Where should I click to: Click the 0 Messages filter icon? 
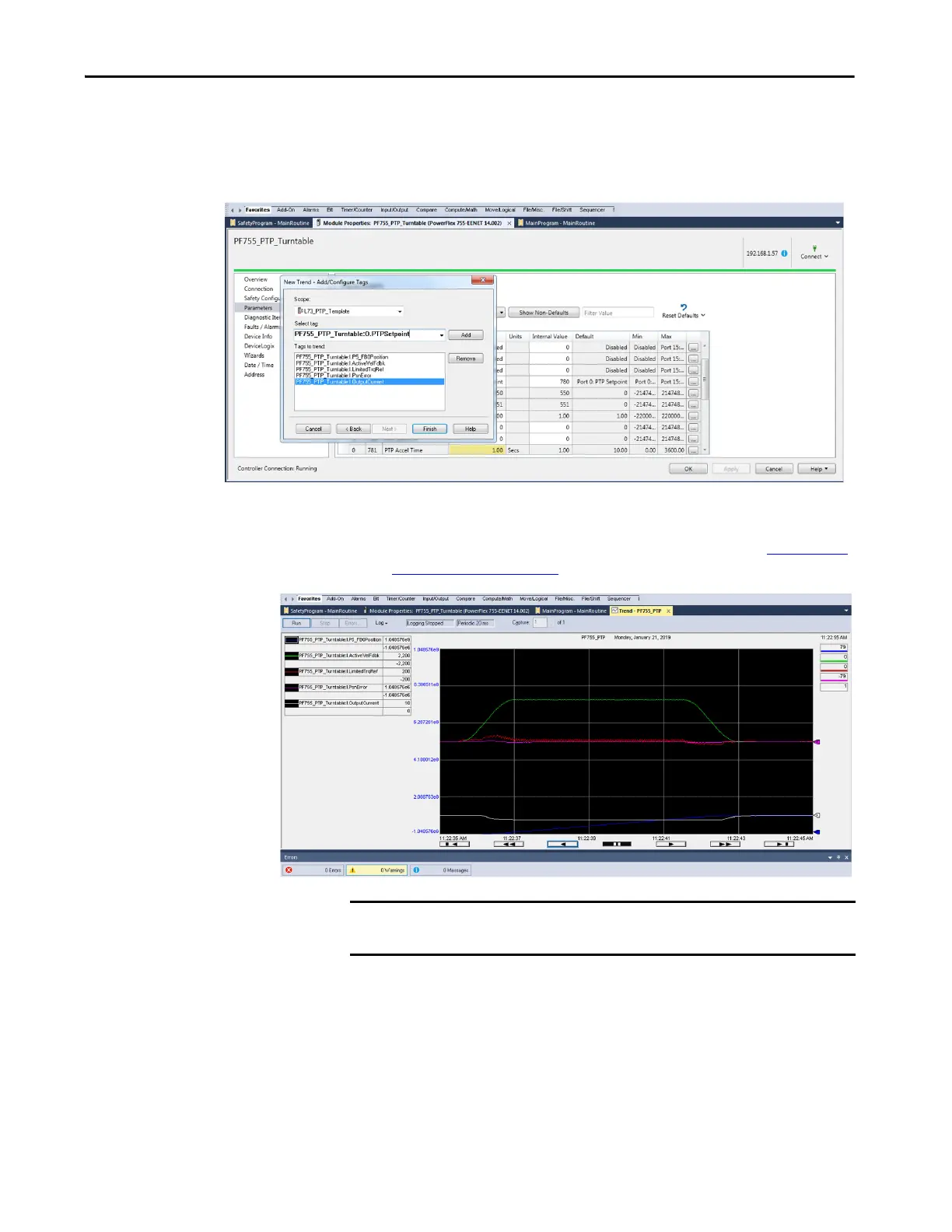(x=416, y=870)
